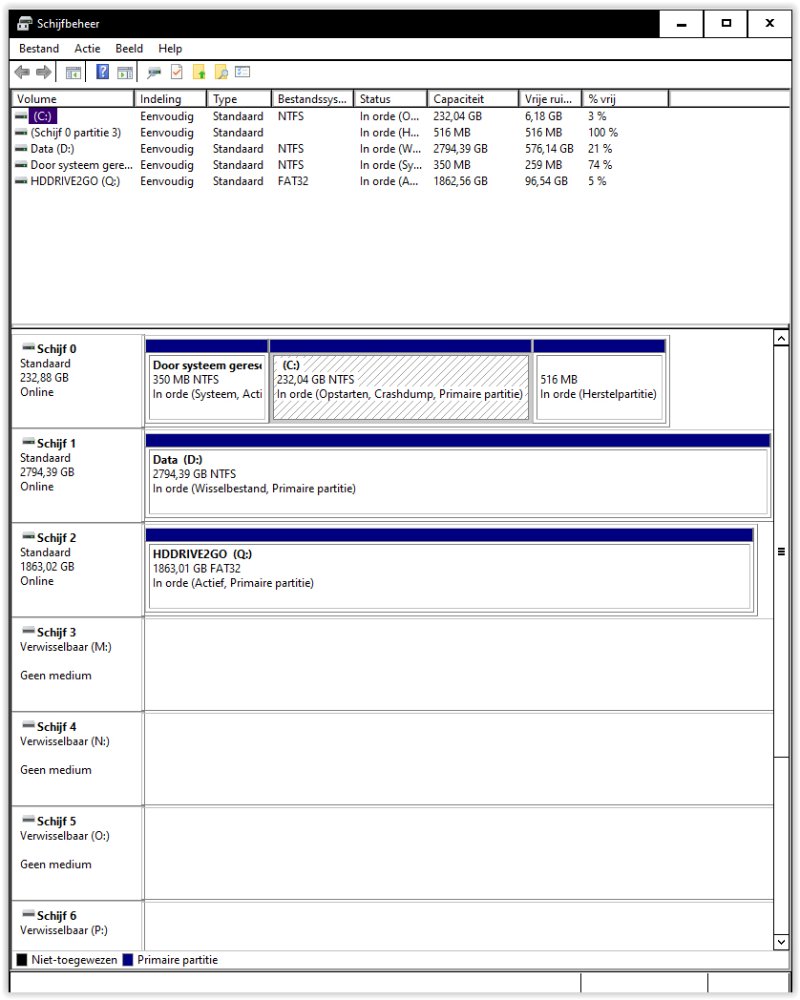Open the Beeld menu
This screenshot has width=800, height=1000.
(x=129, y=48)
